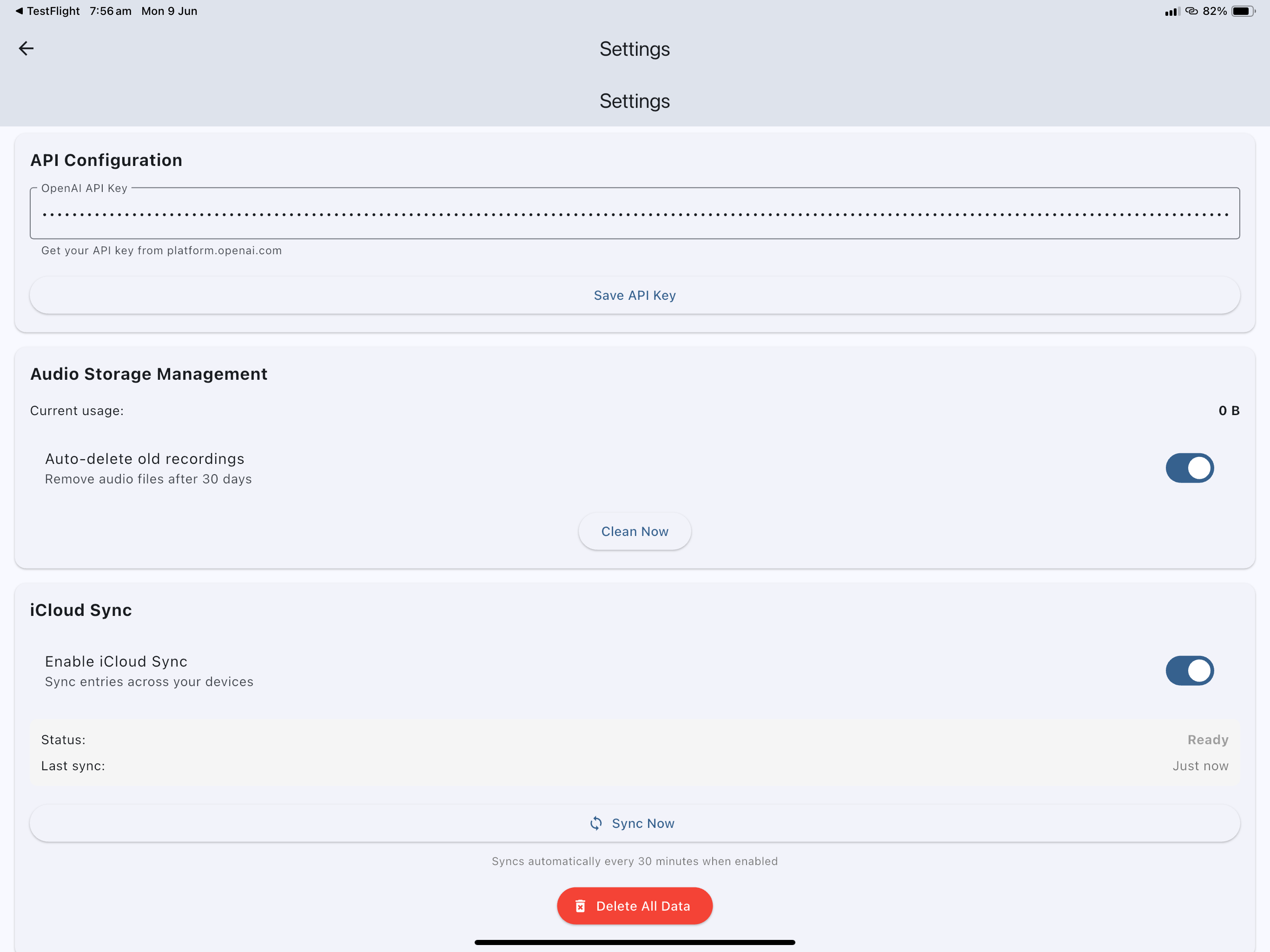Click the hotspot link icon in status bar
Image resolution: width=1270 pixels, height=952 pixels.
click(1192, 11)
